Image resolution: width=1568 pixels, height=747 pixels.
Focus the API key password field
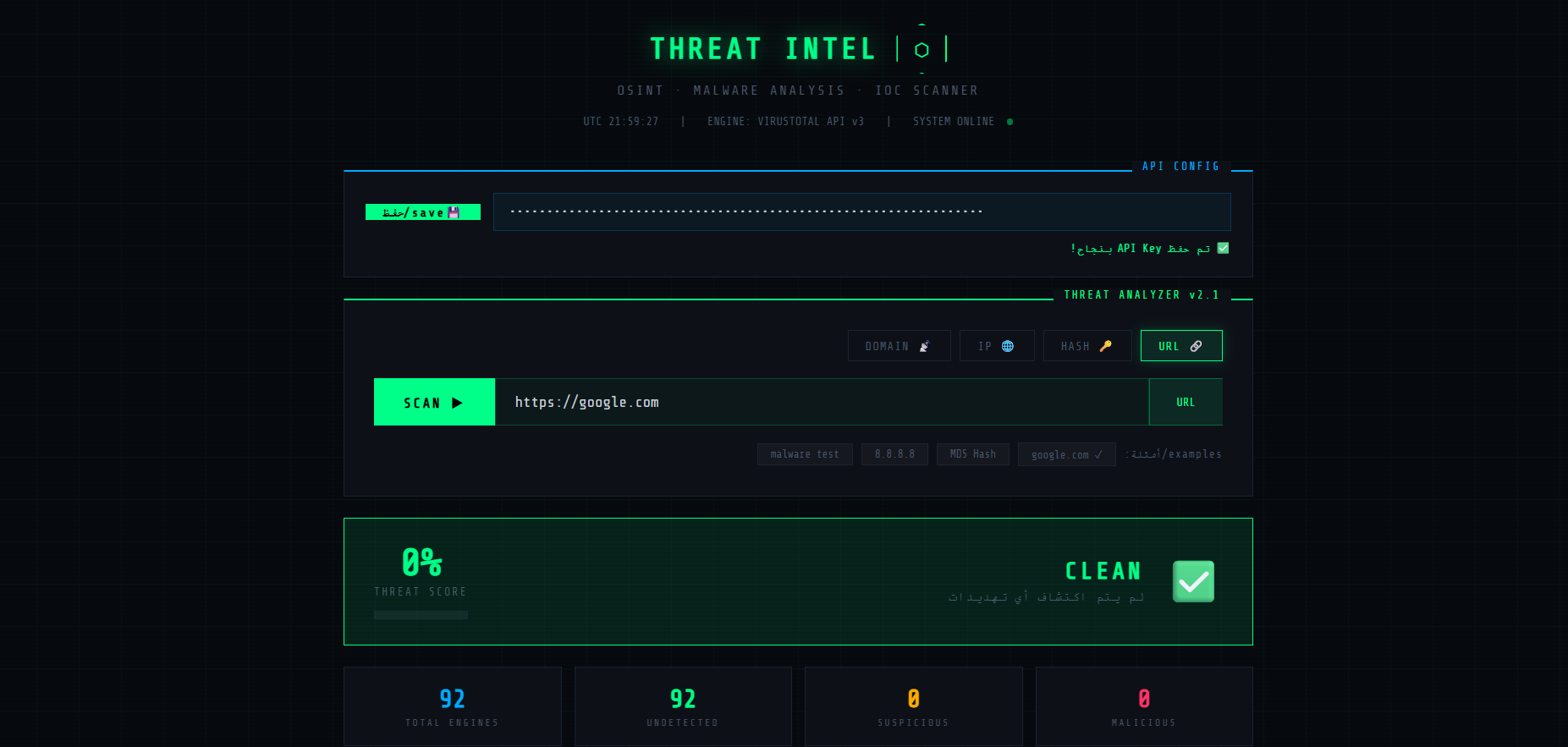coord(861,211)
